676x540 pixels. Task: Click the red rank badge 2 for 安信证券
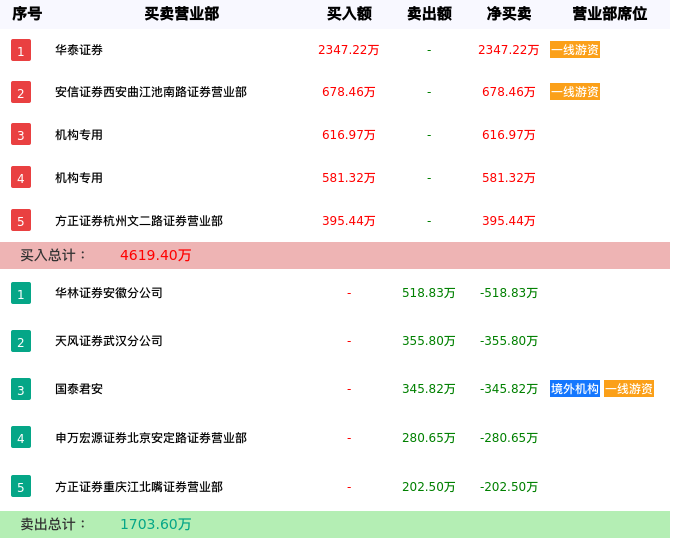coord(21,92)
